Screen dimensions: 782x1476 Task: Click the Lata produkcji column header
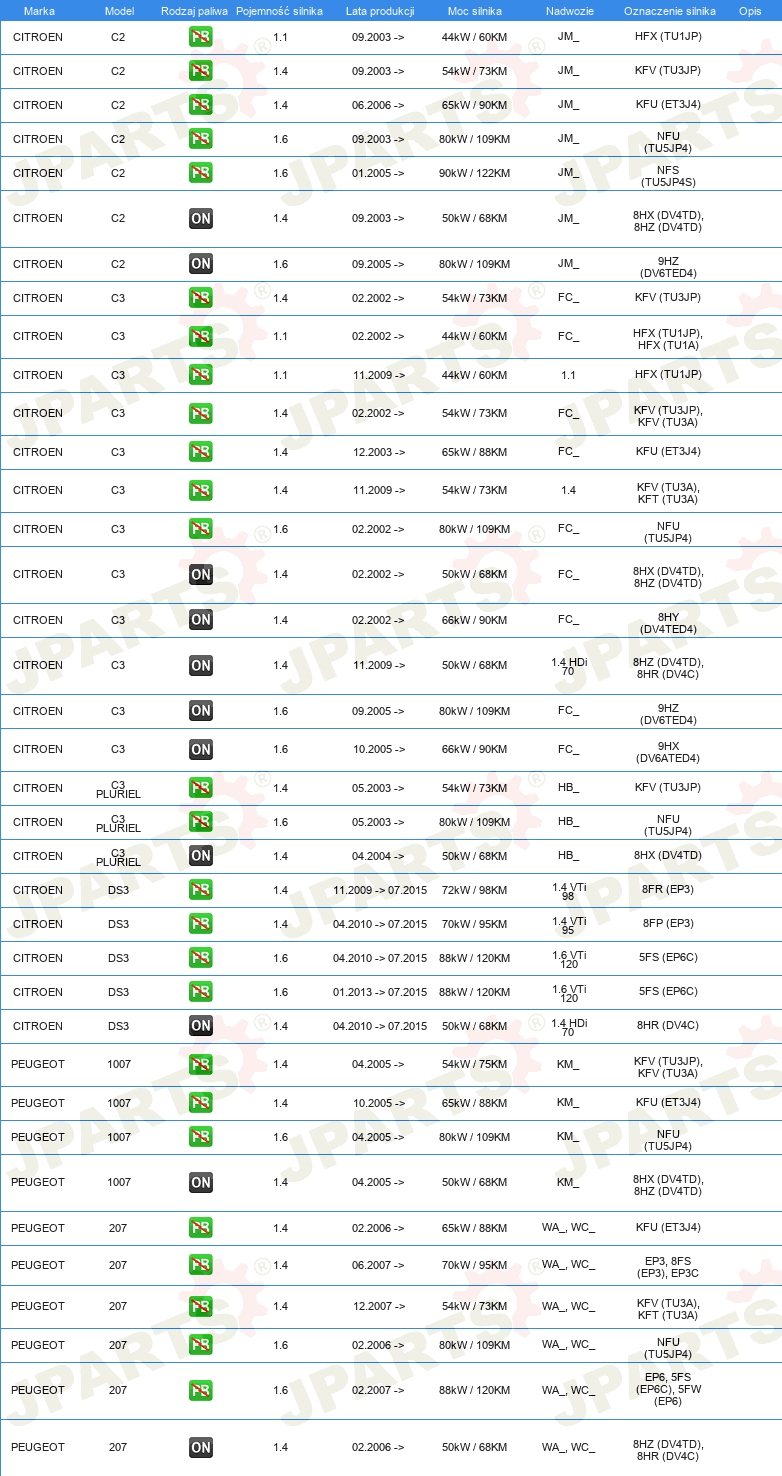[380, 11]
